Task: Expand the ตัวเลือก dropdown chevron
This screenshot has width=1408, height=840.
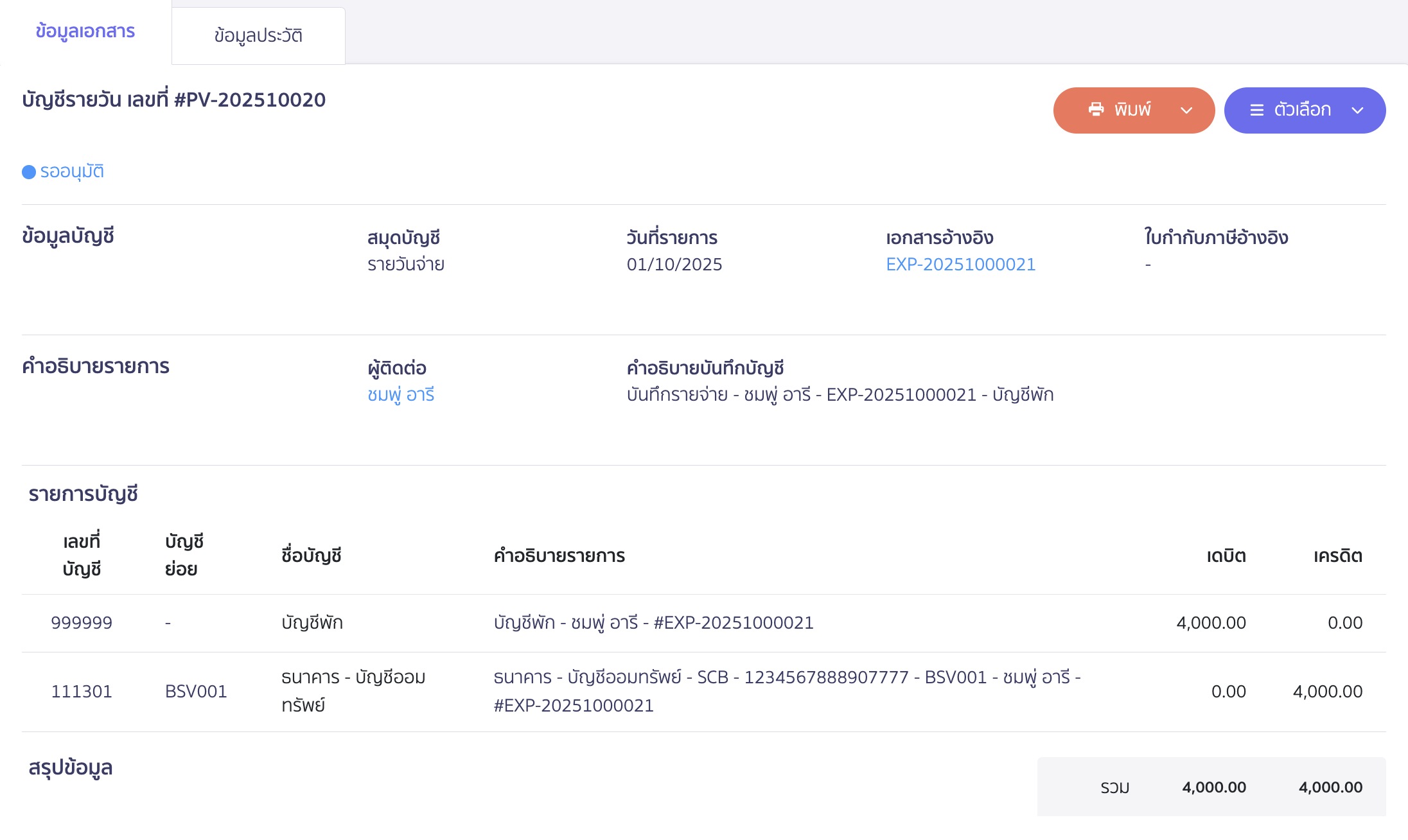Action: click(x=1357, y=110)
